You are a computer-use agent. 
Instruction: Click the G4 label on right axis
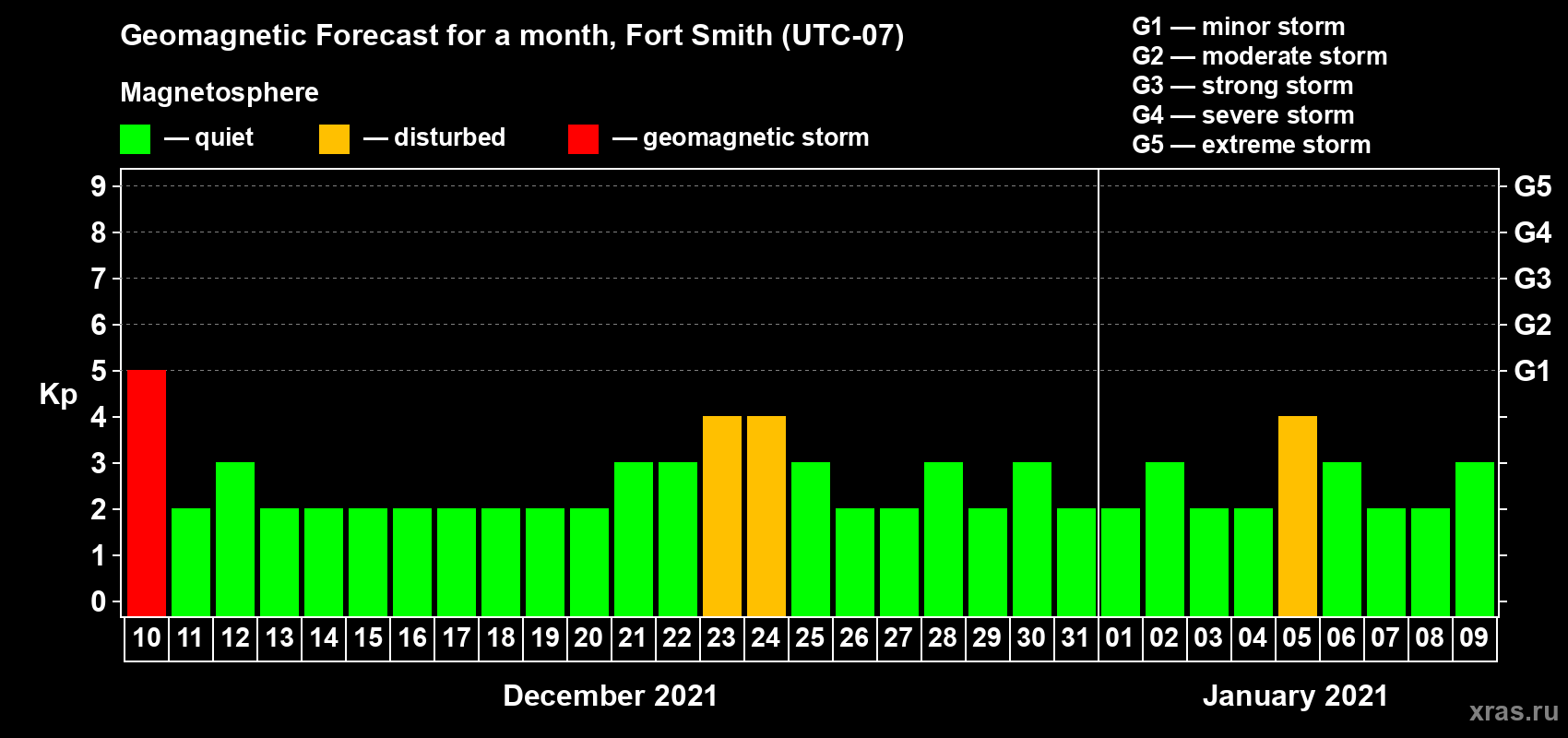[1532, 232]
